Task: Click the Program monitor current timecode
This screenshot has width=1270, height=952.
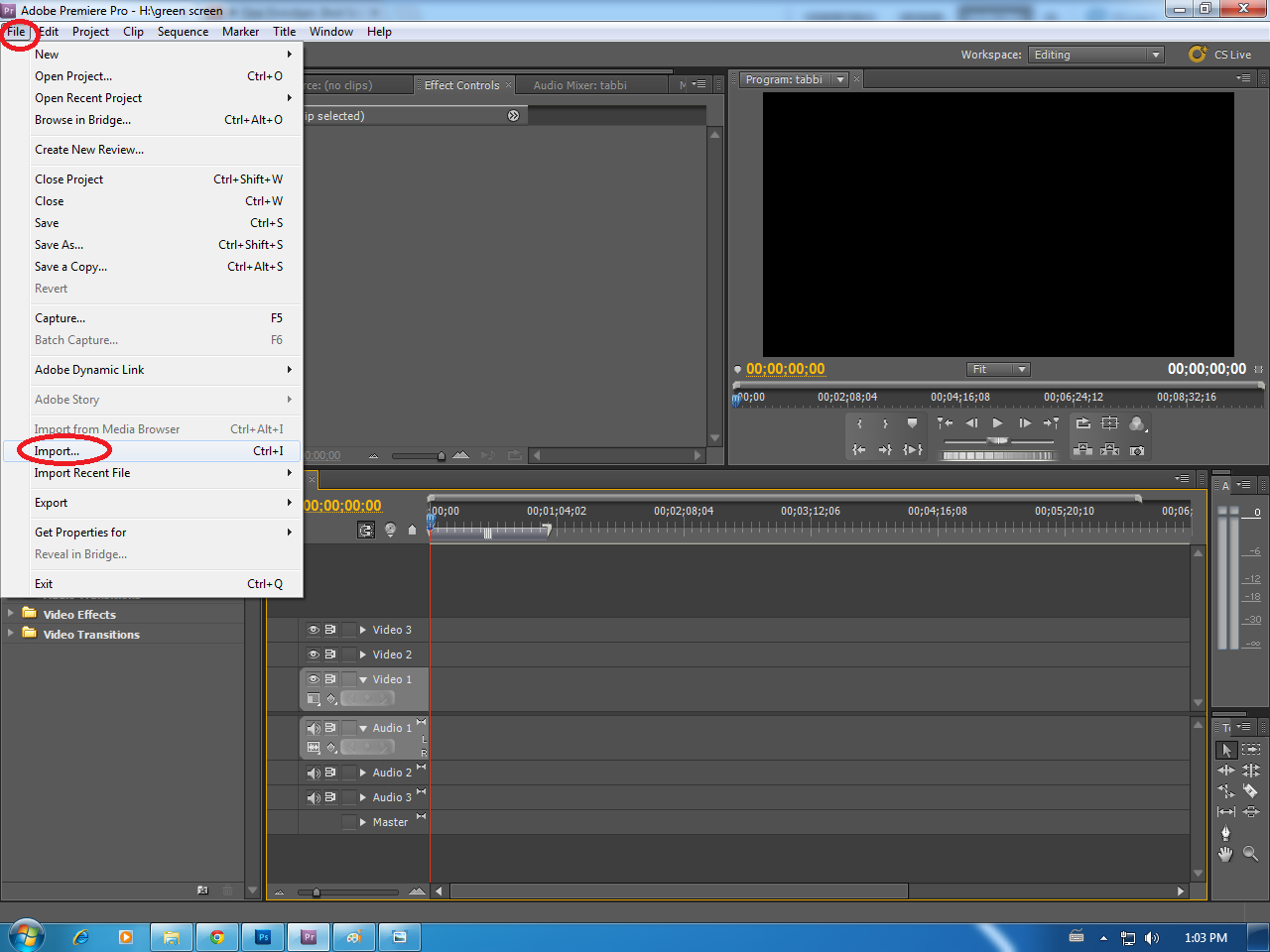Action: 786,369
